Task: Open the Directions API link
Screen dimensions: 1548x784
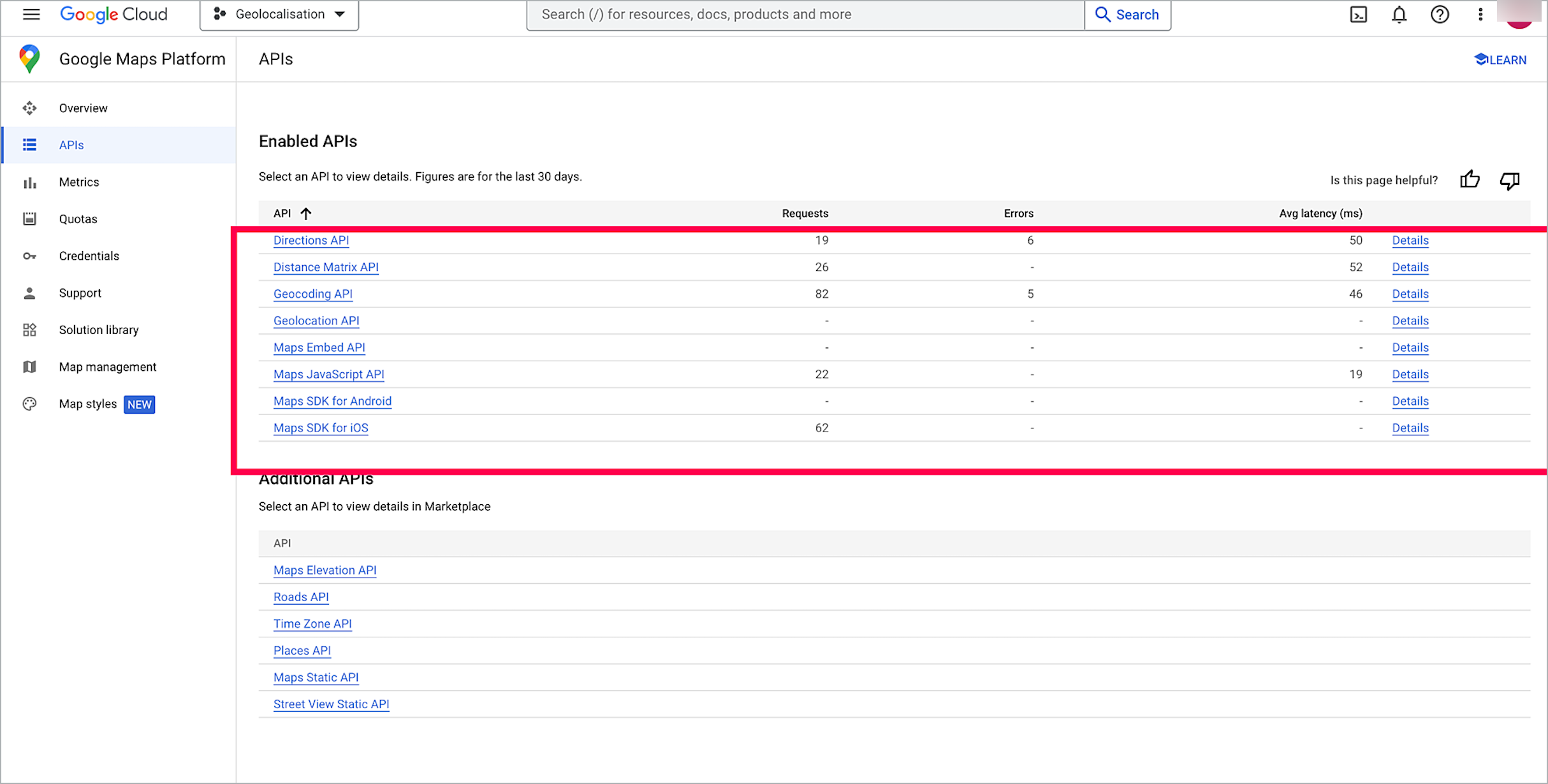Action: 311,240
